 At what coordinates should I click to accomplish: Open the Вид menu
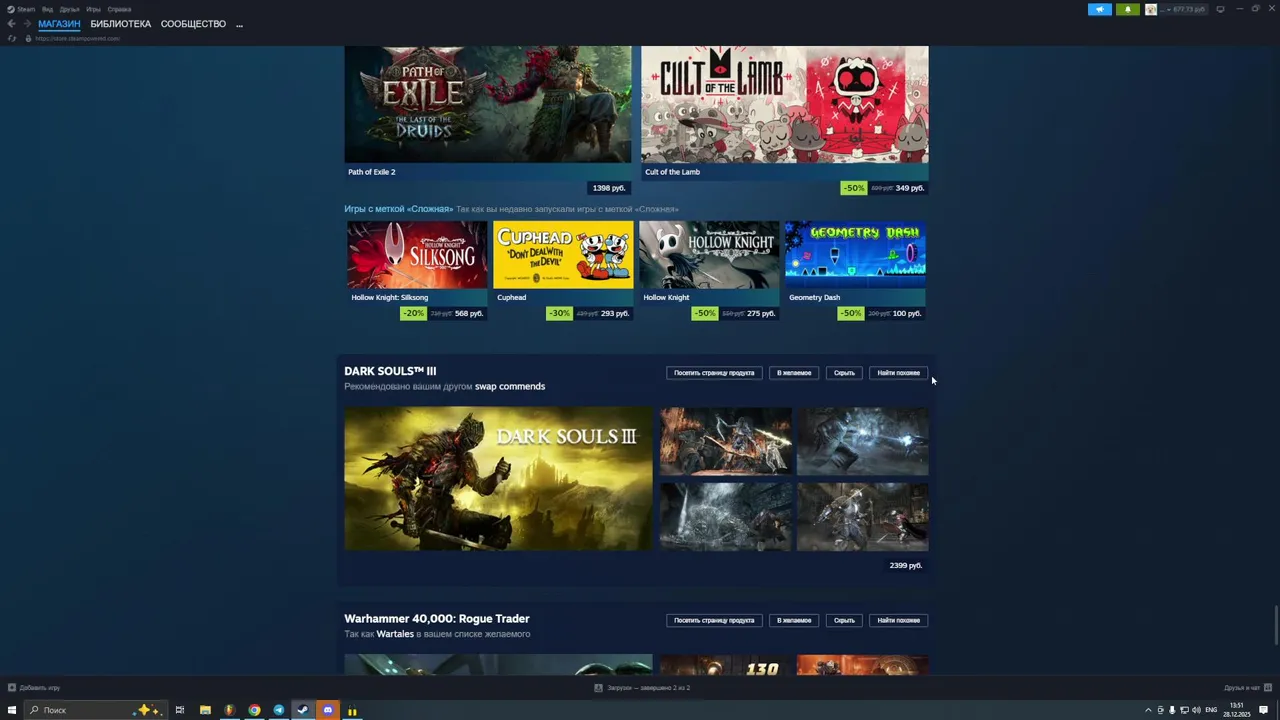tap(47, 9)
